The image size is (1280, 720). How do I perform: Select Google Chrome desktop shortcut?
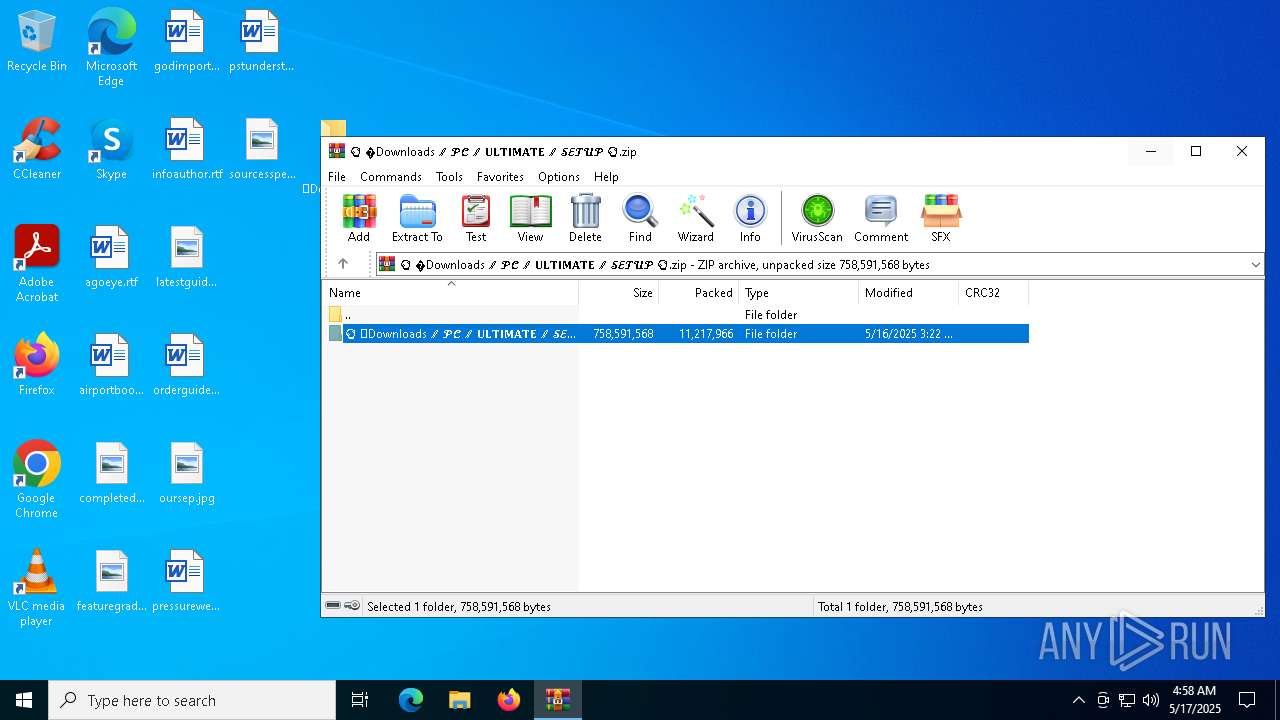coord(37,480)
